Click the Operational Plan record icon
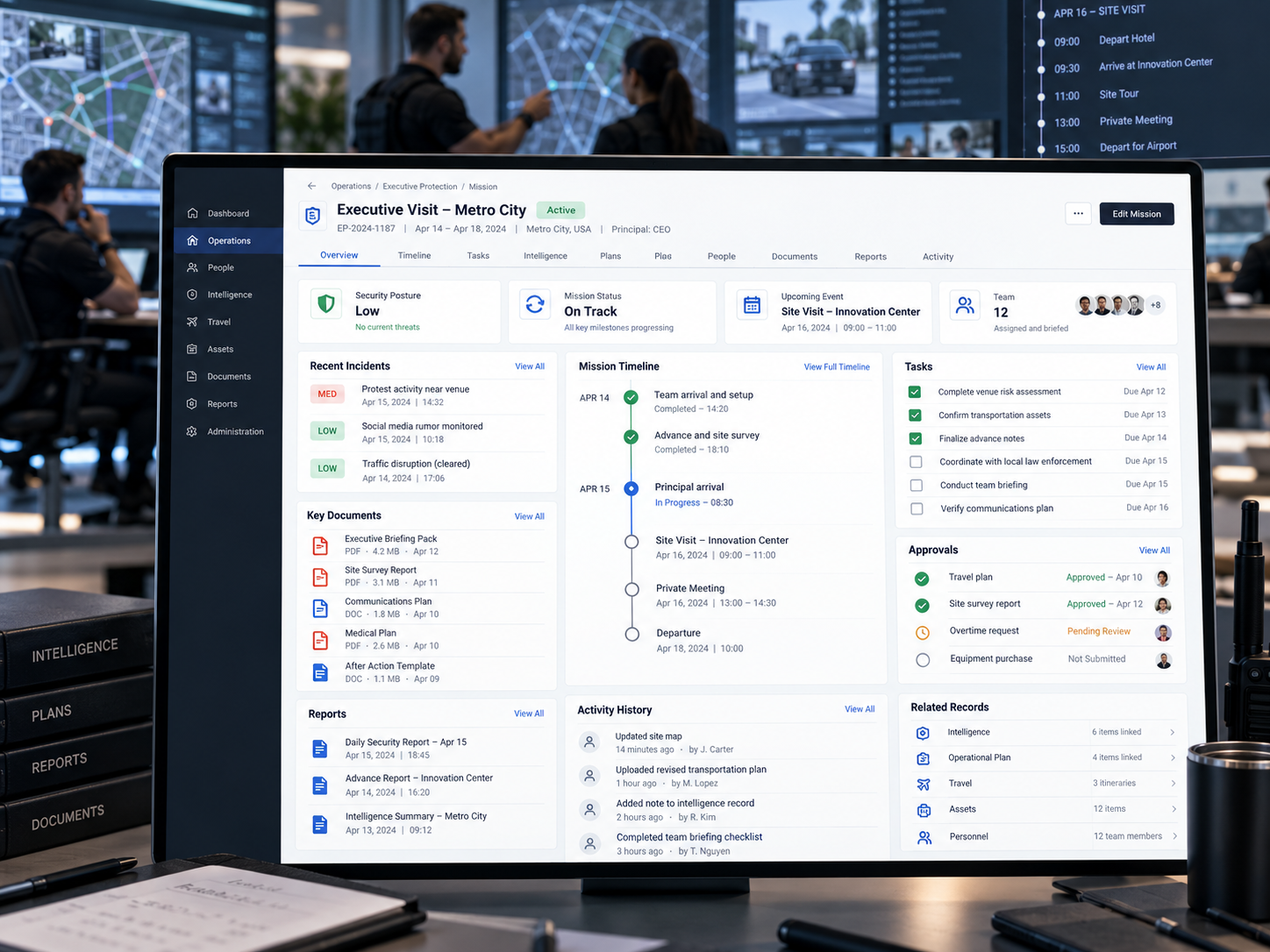This screenshot has width=1270, height=952. click(923, 758)
